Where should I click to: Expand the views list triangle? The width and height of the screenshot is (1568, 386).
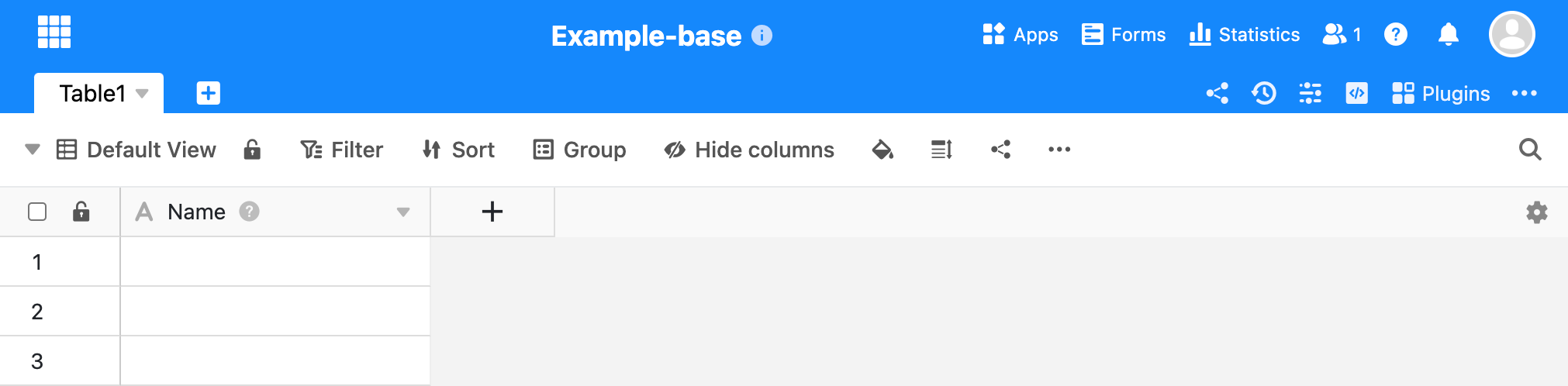[33, 150]
